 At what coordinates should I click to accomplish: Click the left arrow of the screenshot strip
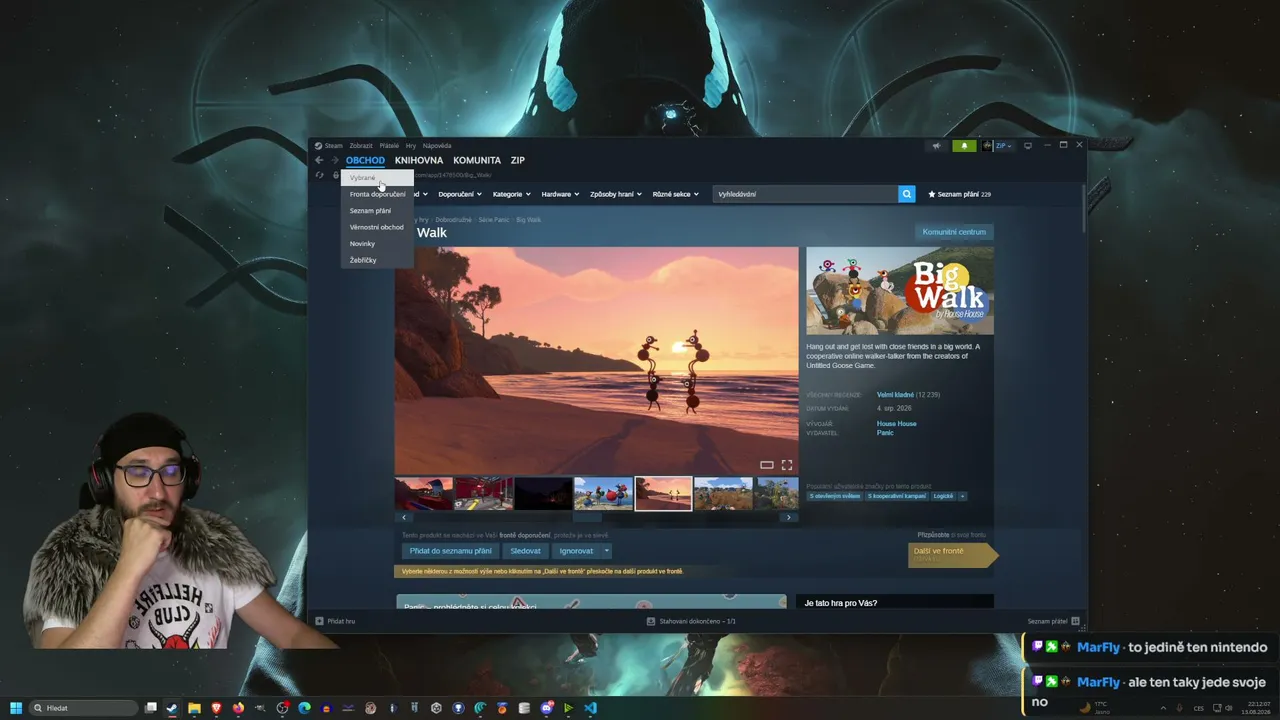[x=404, y=517]
